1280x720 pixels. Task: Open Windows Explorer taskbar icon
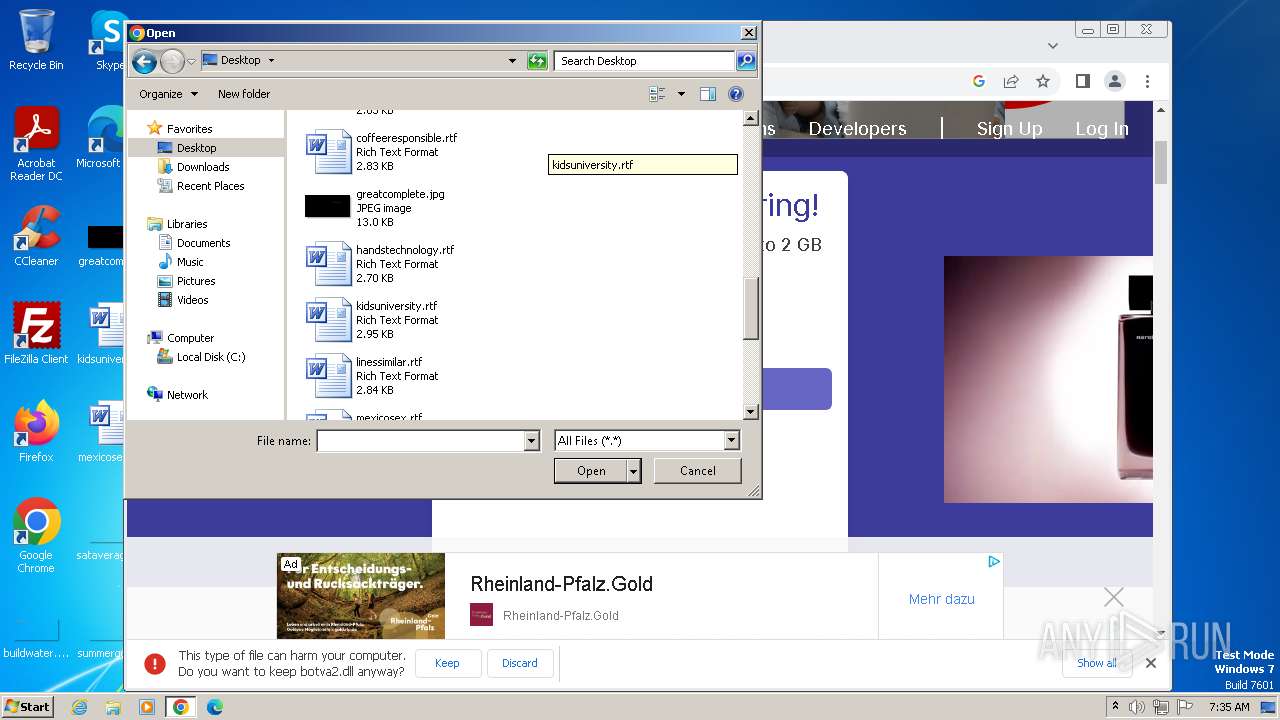pos(113,707)
